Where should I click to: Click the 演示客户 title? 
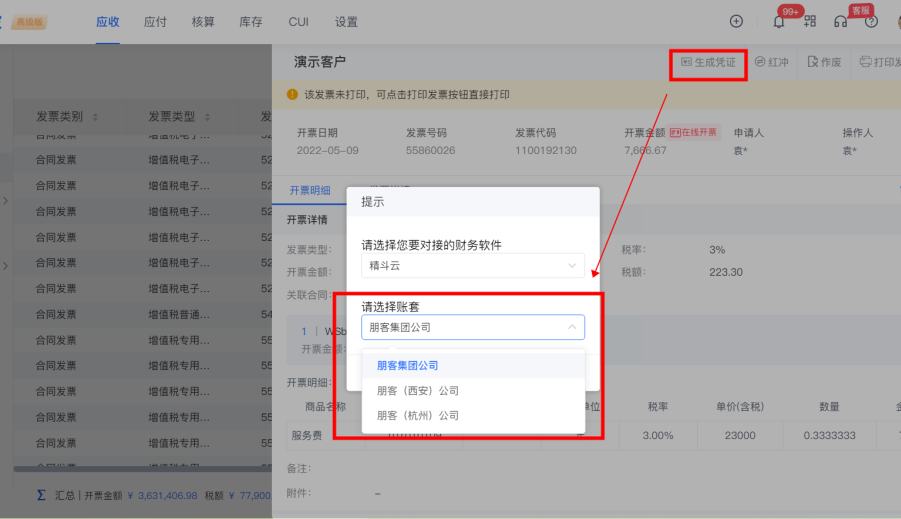pyautogui.click(x=319, y=61)
